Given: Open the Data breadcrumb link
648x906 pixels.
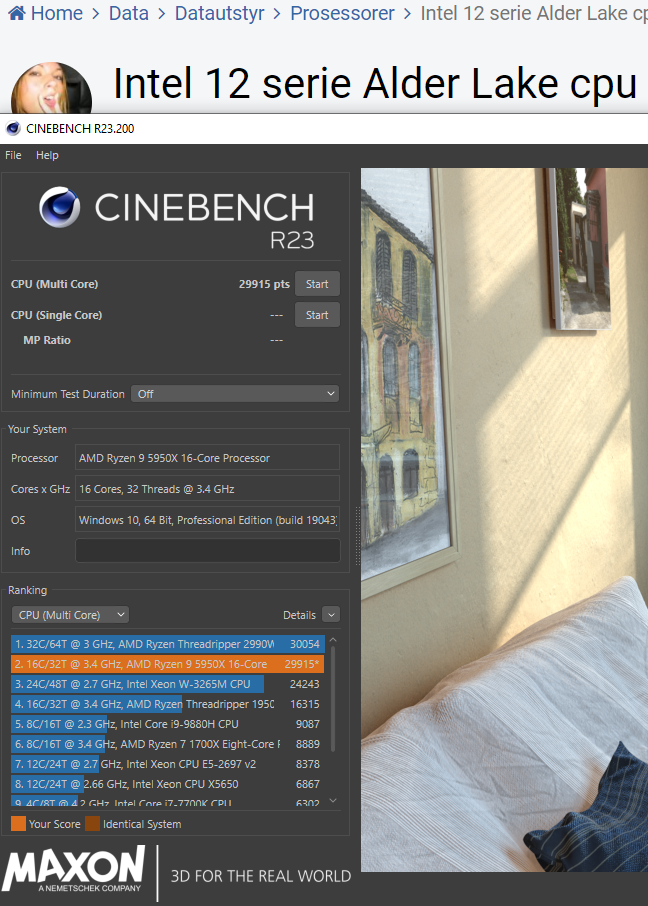Looking at the screenshot, I should (128, 13).
